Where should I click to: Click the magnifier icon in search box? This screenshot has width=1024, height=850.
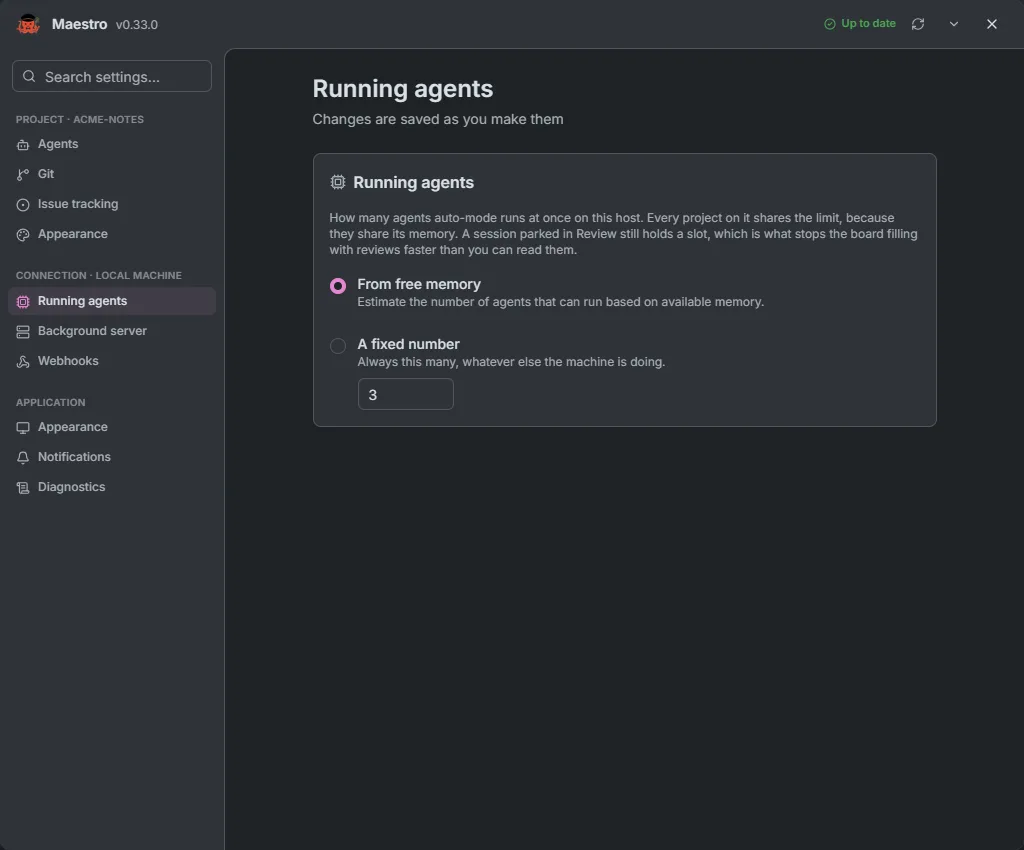click(x=29, y=76)
